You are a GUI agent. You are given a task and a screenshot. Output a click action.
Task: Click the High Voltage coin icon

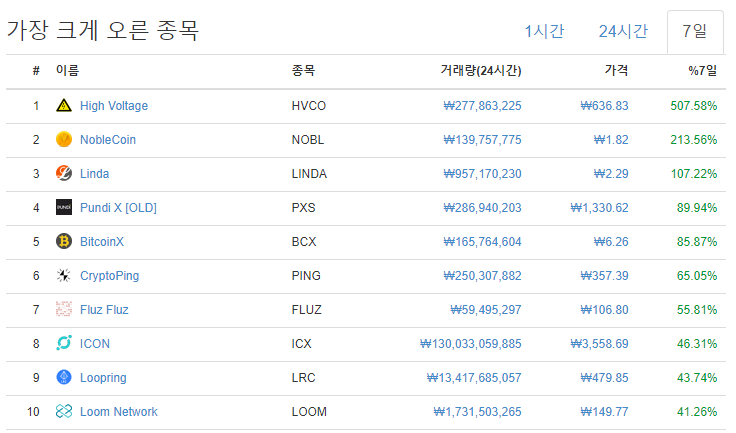click(x=64, y=106)
